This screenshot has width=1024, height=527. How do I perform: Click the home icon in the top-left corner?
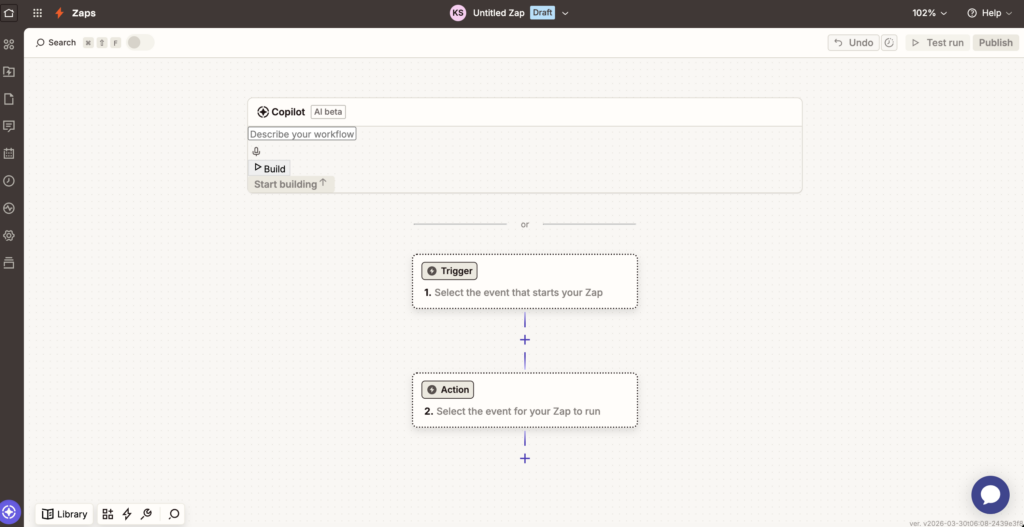point(10,13)
